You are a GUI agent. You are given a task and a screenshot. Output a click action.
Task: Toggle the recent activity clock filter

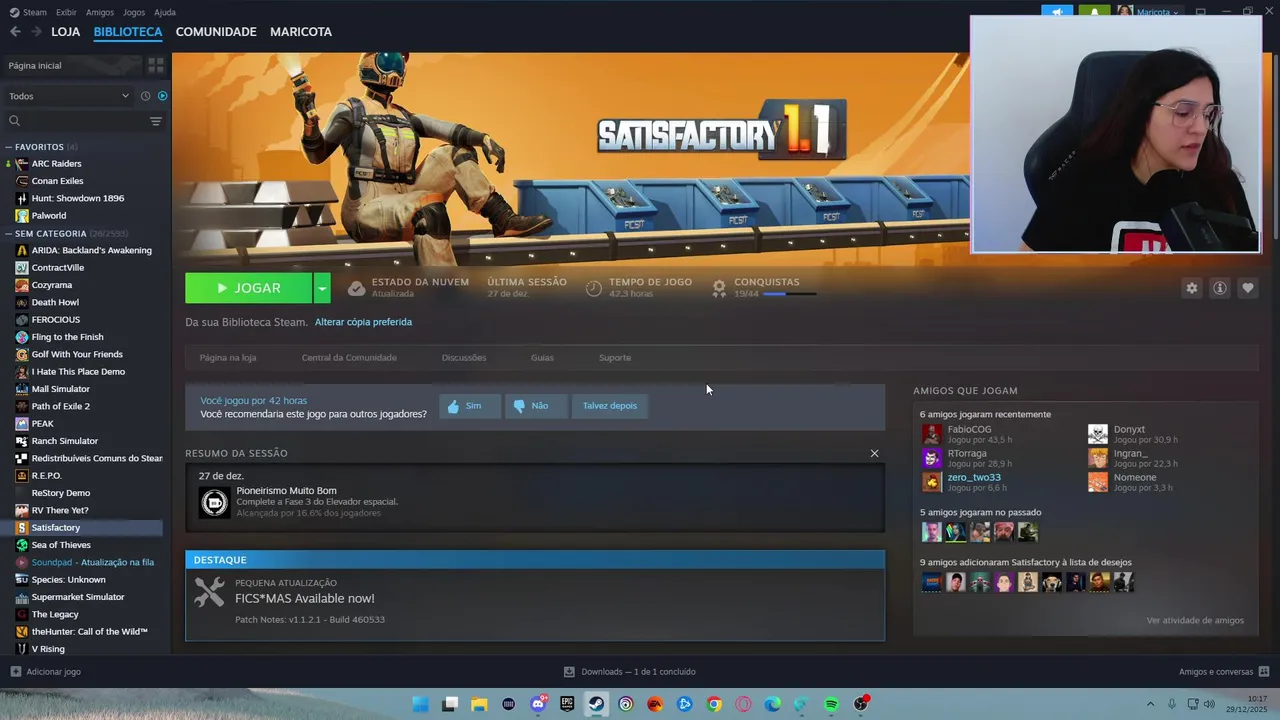[145, 96]
